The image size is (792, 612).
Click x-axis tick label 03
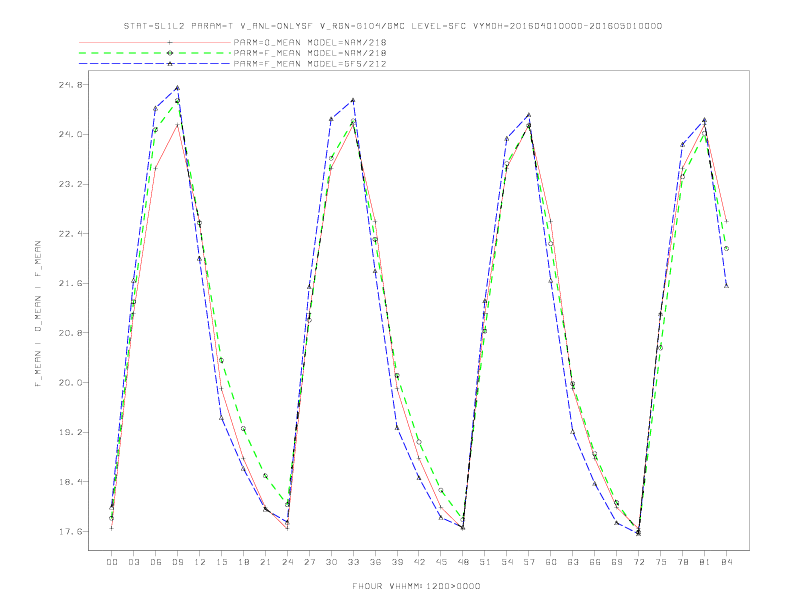pyautogui.click(x=133, y=562)
